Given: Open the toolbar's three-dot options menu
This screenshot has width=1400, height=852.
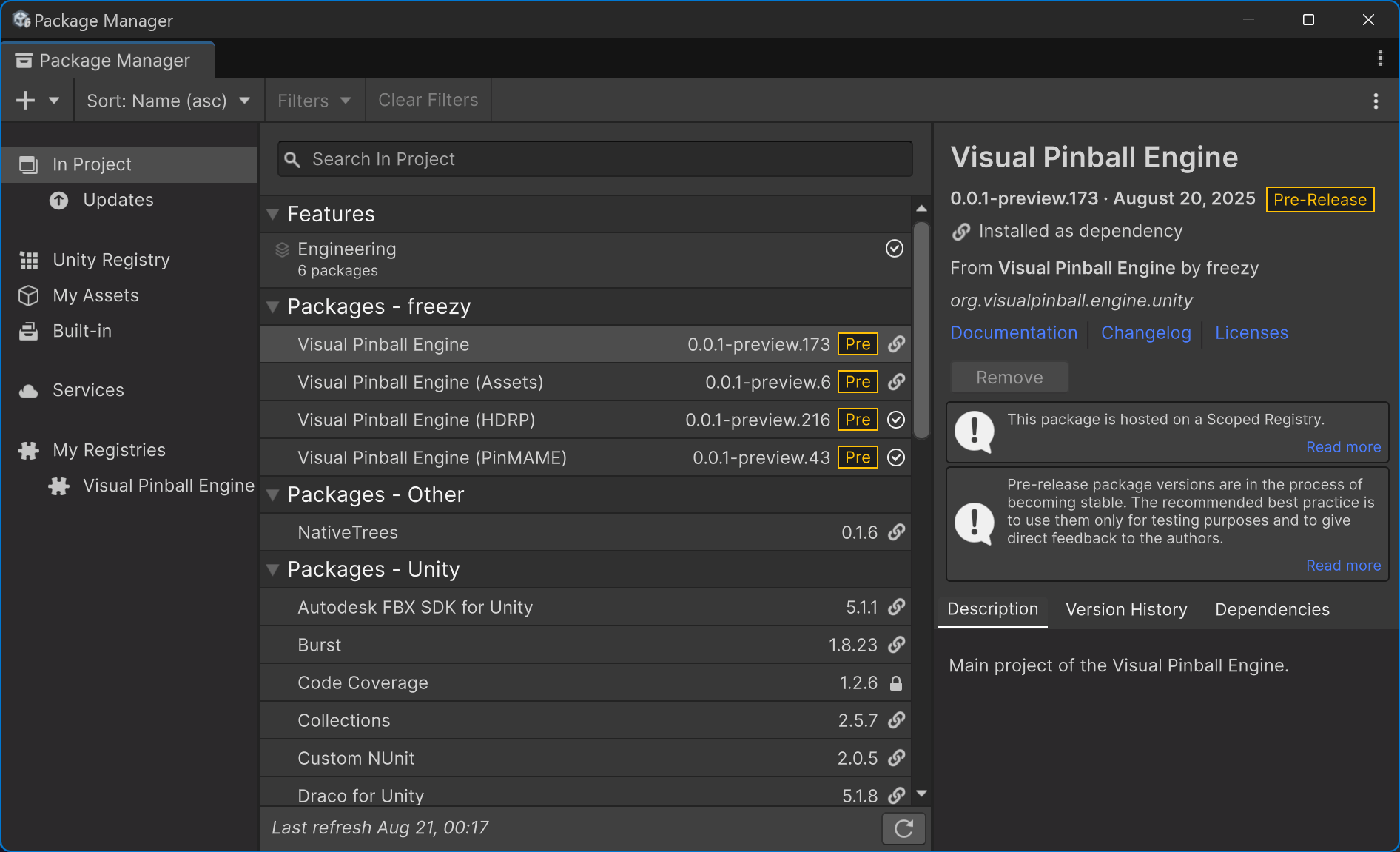Looking at the screenshot, I should pos(1376,101).
